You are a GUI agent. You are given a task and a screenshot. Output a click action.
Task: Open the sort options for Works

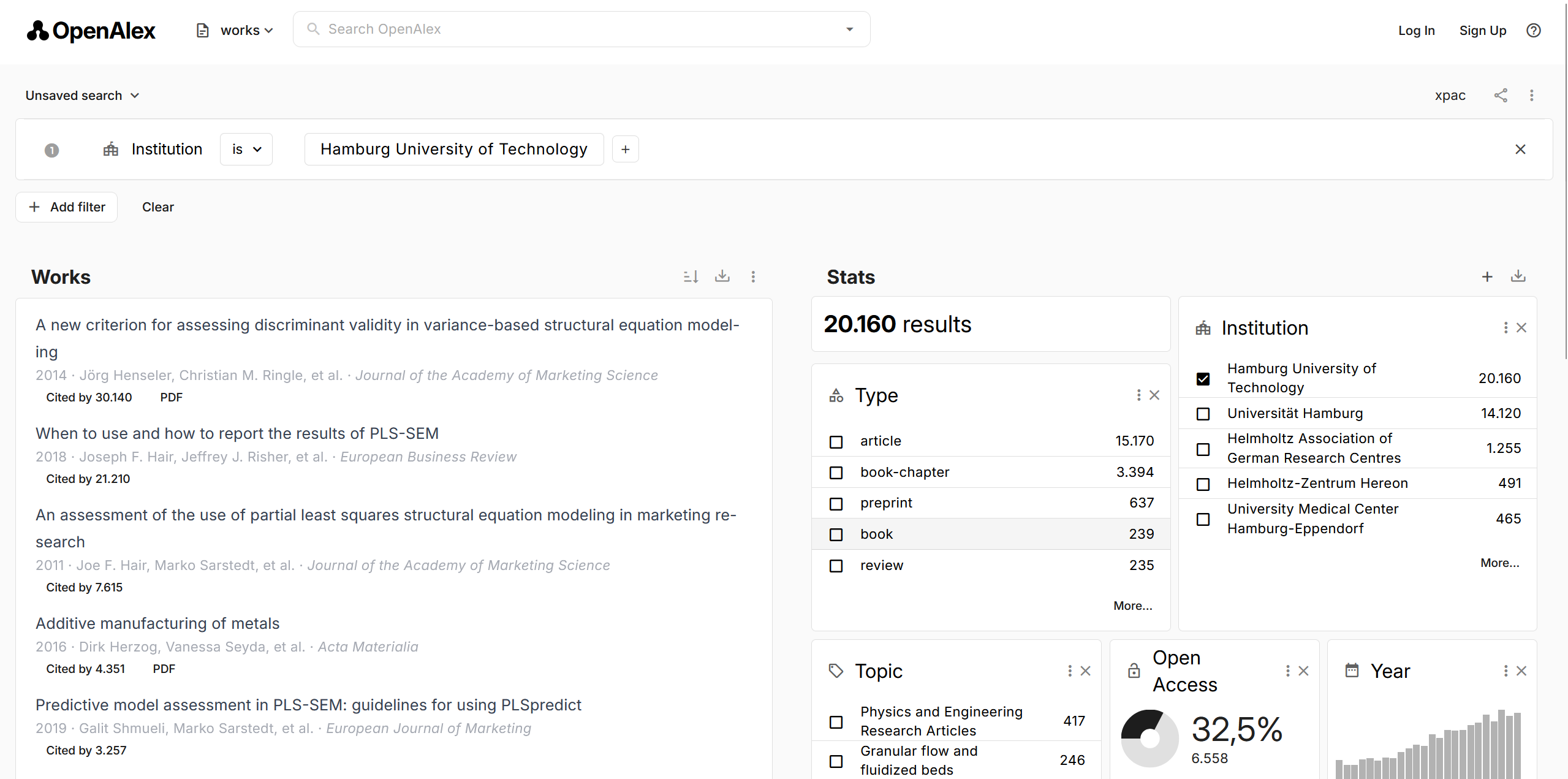(x=691, y=276)
